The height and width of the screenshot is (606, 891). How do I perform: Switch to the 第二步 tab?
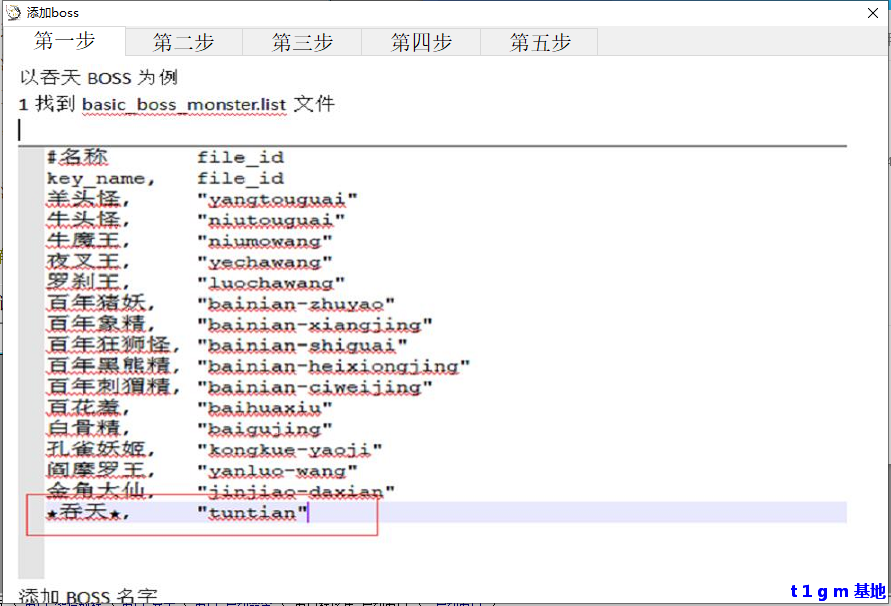tap(183, 43)
